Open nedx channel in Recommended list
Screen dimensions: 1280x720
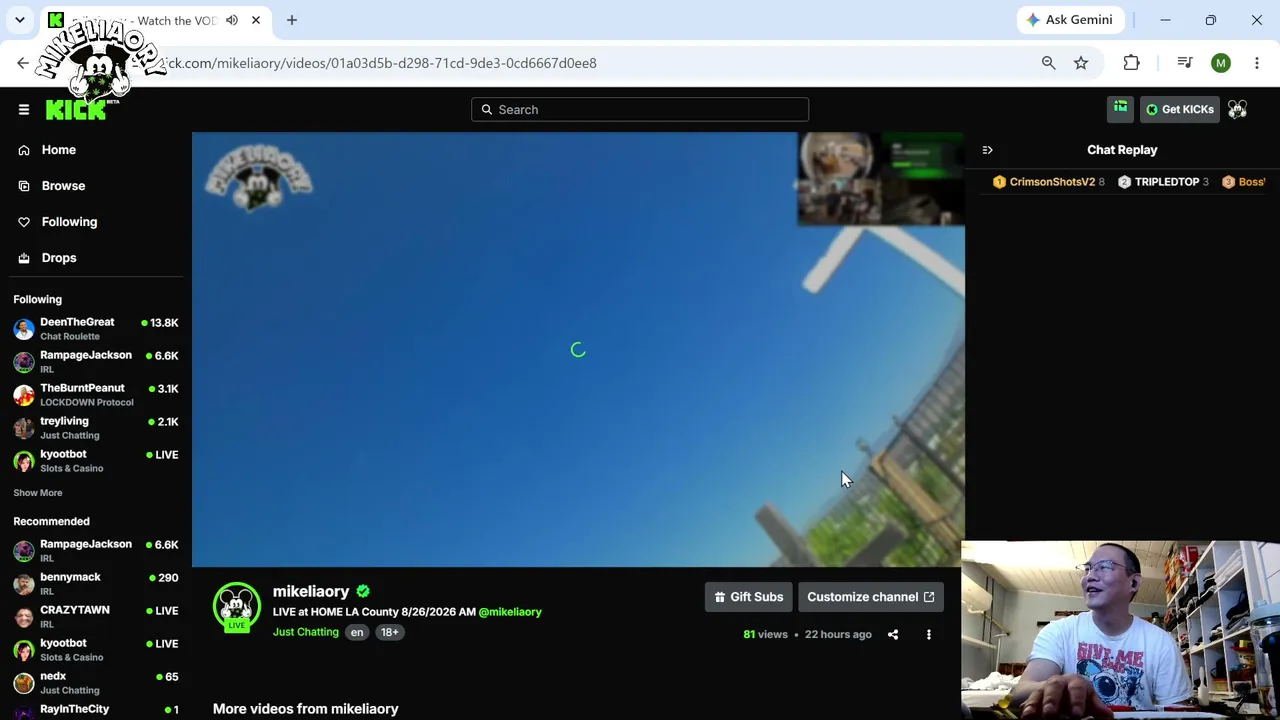pyautogui.click(x=96, y=683)
